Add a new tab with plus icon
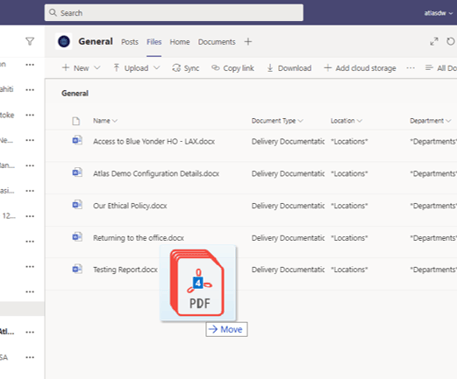Viewport: 457px width, 379px height. [x=248, y=42]
